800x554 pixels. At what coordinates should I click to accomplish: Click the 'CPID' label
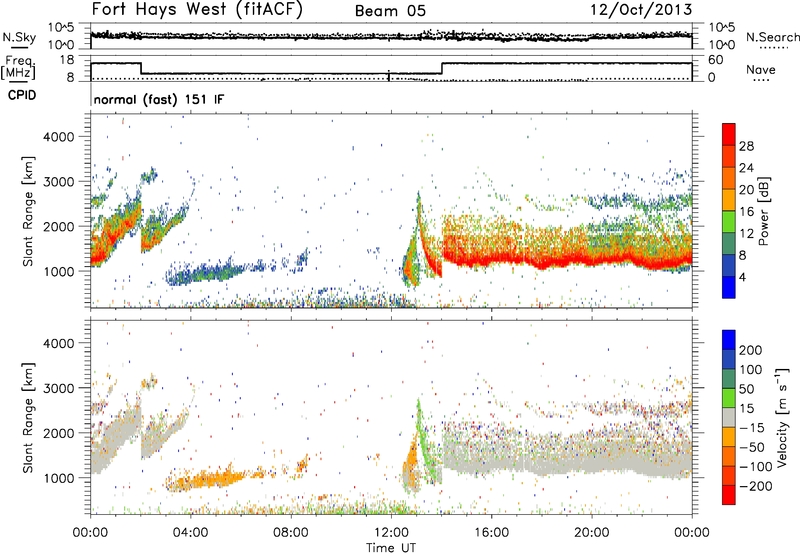22,95
